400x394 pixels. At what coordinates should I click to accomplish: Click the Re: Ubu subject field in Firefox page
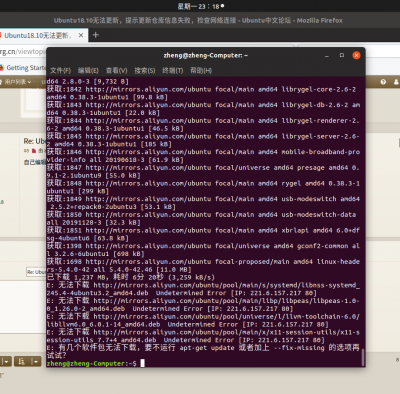click(36, 272)
